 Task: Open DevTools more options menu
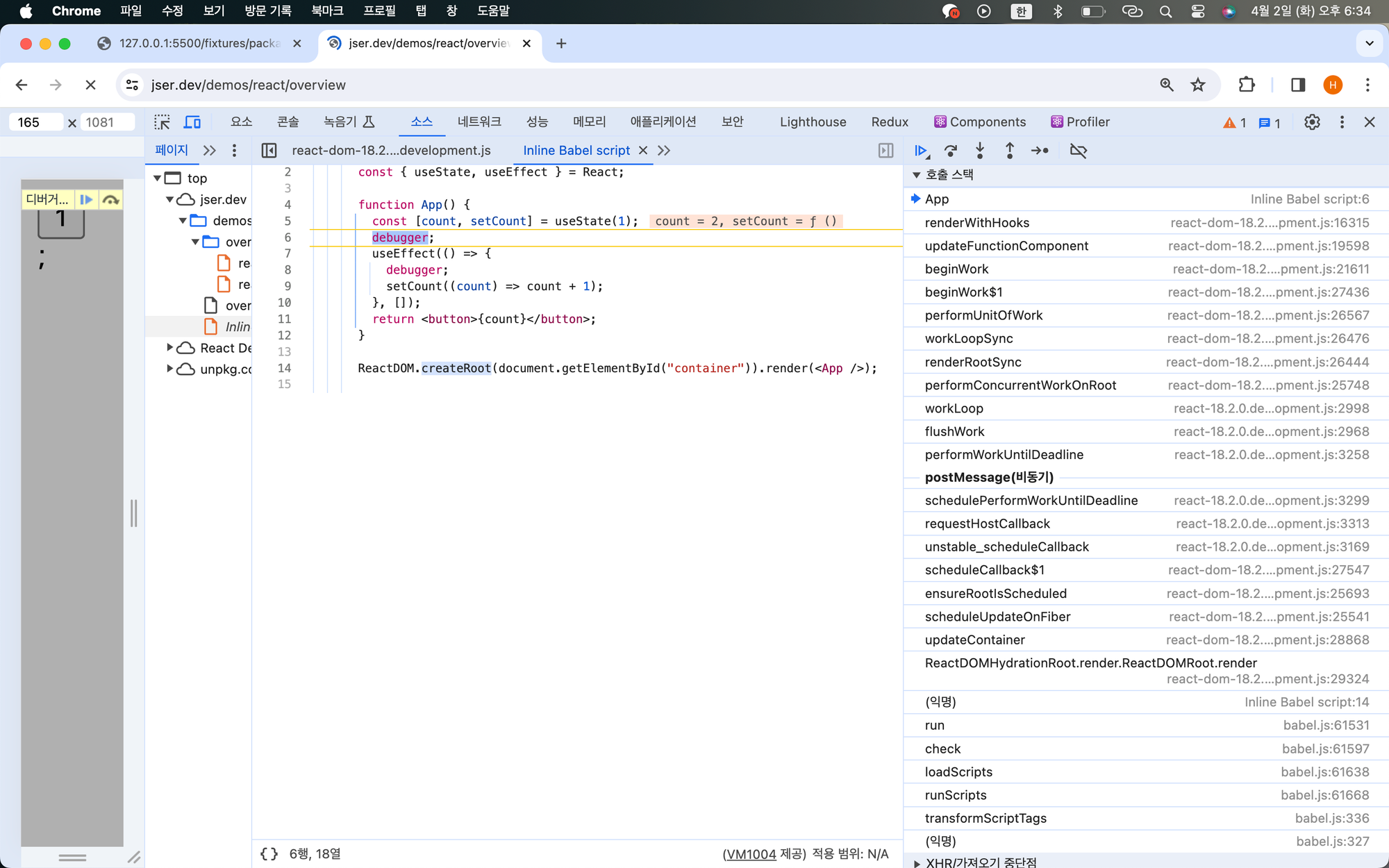click(x=1342, y=122)
